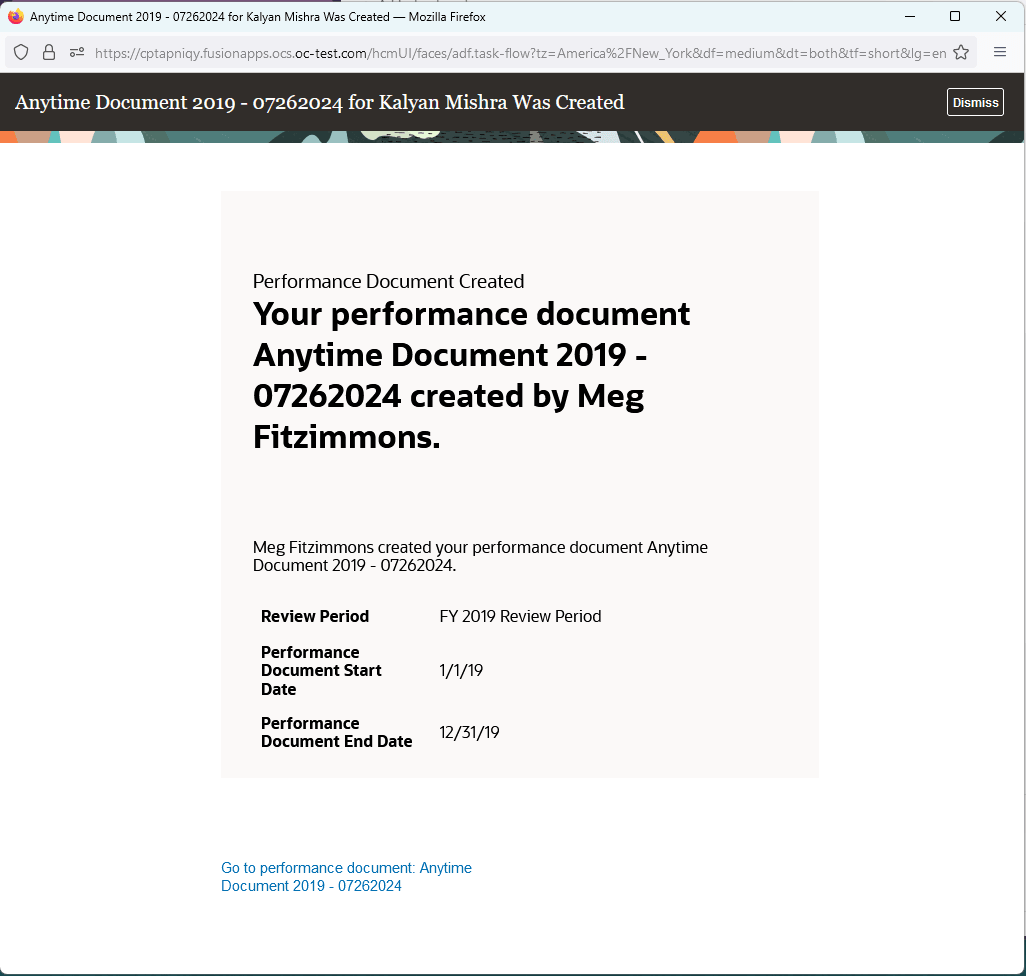Open the Anytime Document 2019 - 07262024 link
Screen dimensions: 1026x976
(346, 877)
